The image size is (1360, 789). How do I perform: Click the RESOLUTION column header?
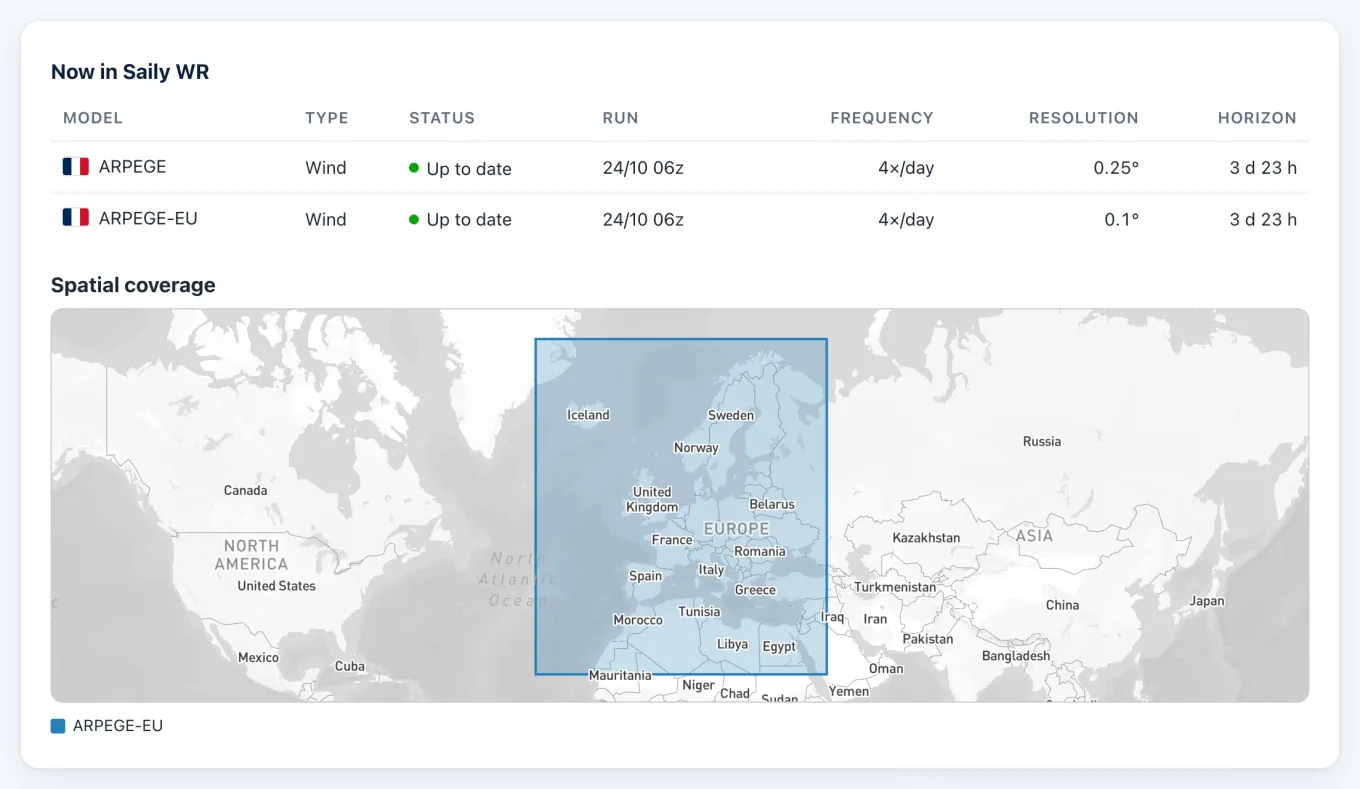click(1084, 118)
